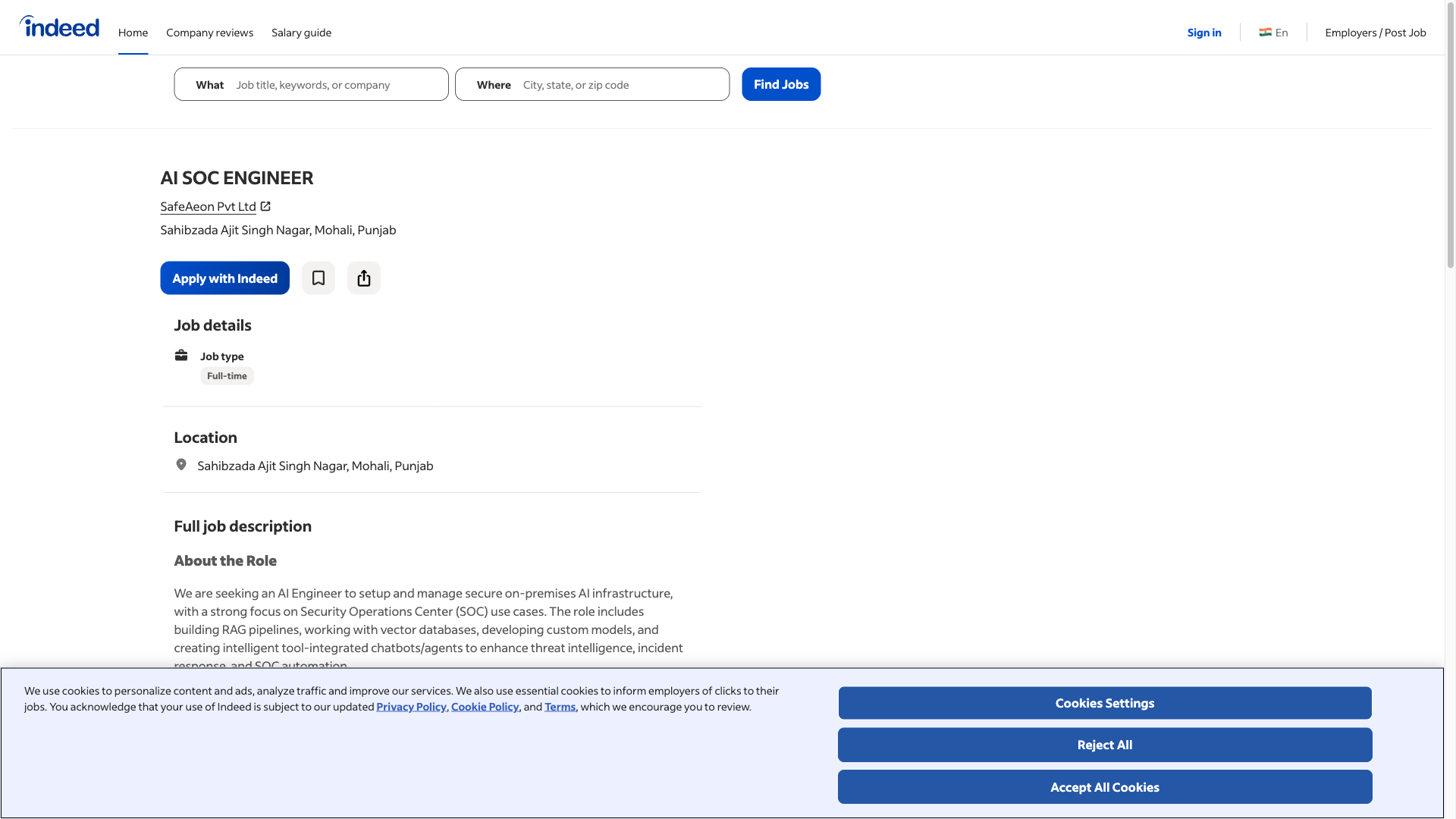
Task: Save job with the bookmark icon
Action: [318, 278]
